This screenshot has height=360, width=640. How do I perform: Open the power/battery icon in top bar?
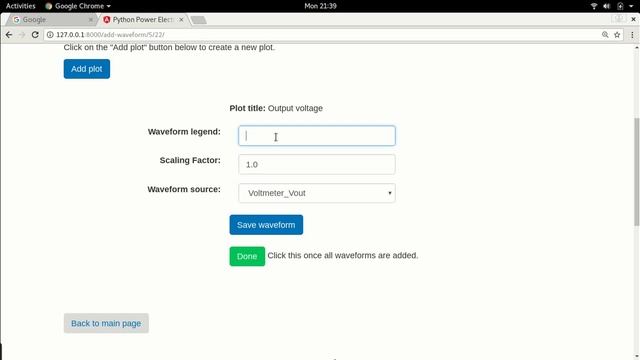click(x=620, y=6)
